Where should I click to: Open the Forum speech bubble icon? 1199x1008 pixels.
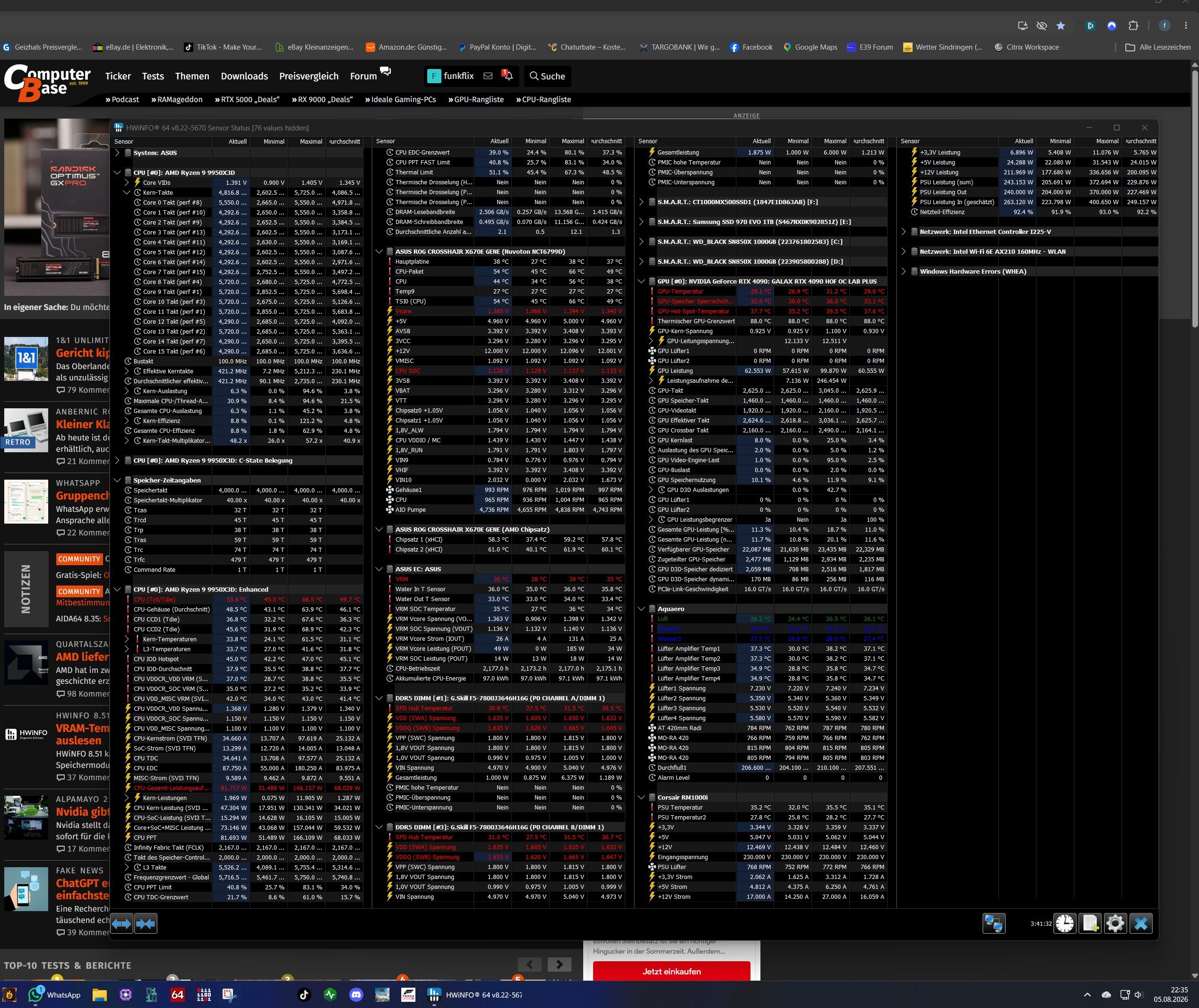pos(386,71)
